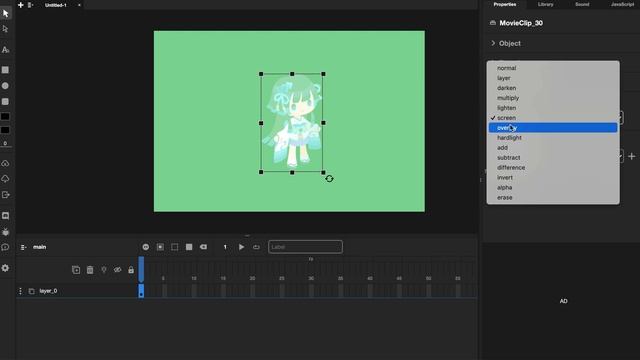Viewport: 640px width, 360px height.
Task: Choose add blend mode
Action: click(x=553, y=148)
